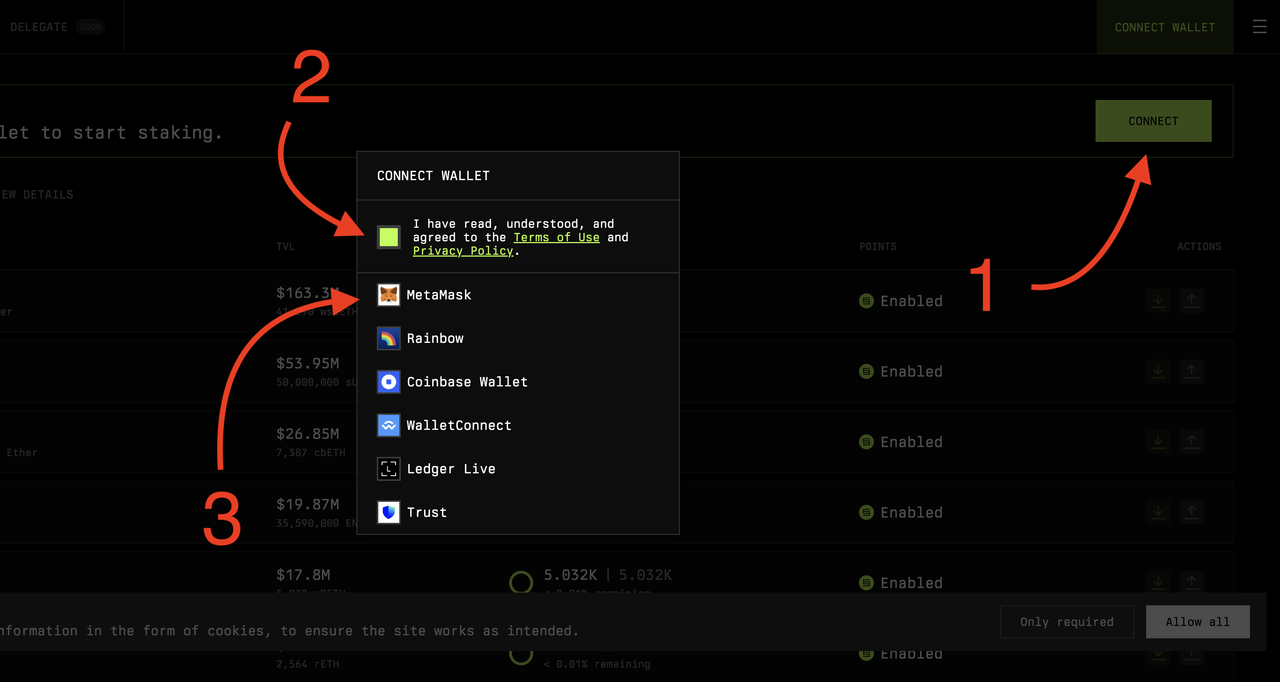
Task: Click Enabled text in the $53.95M row
Action: pos(911,372)
